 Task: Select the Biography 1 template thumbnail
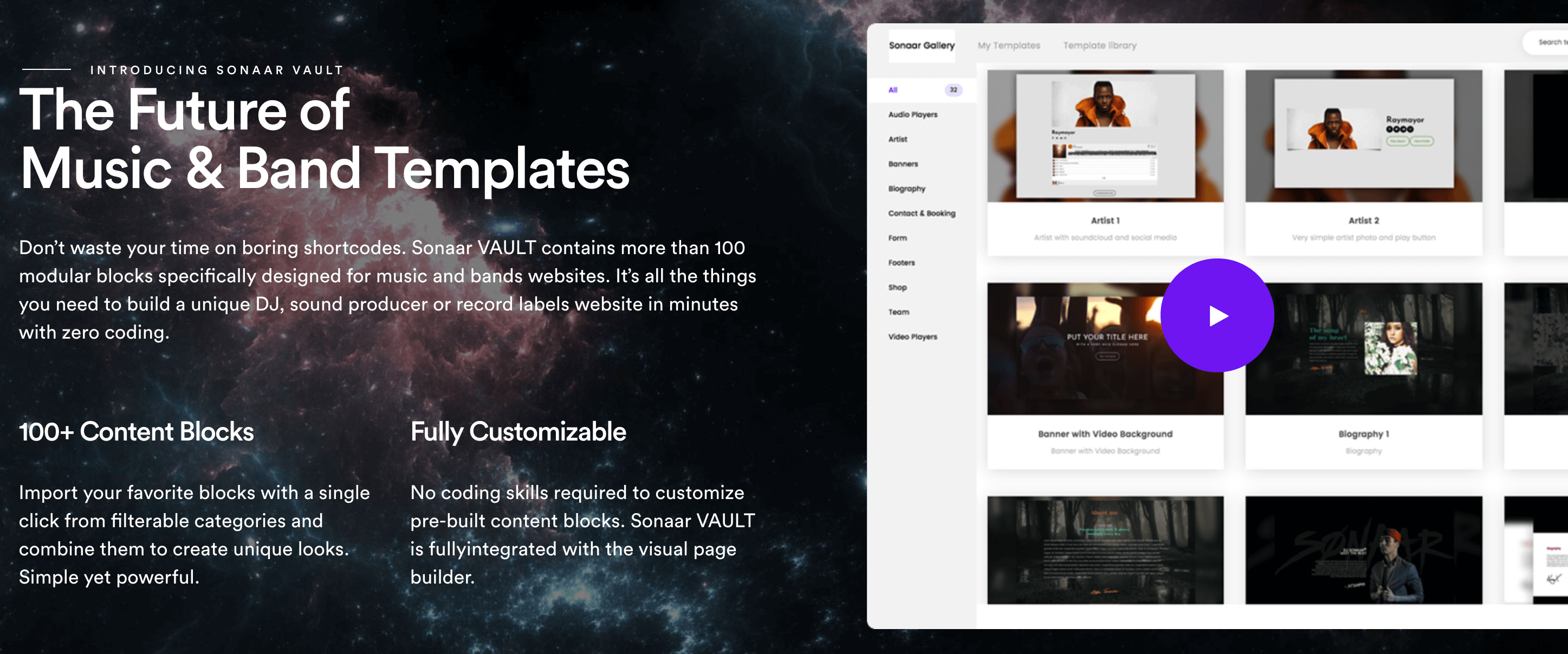tap(1364, 349)
